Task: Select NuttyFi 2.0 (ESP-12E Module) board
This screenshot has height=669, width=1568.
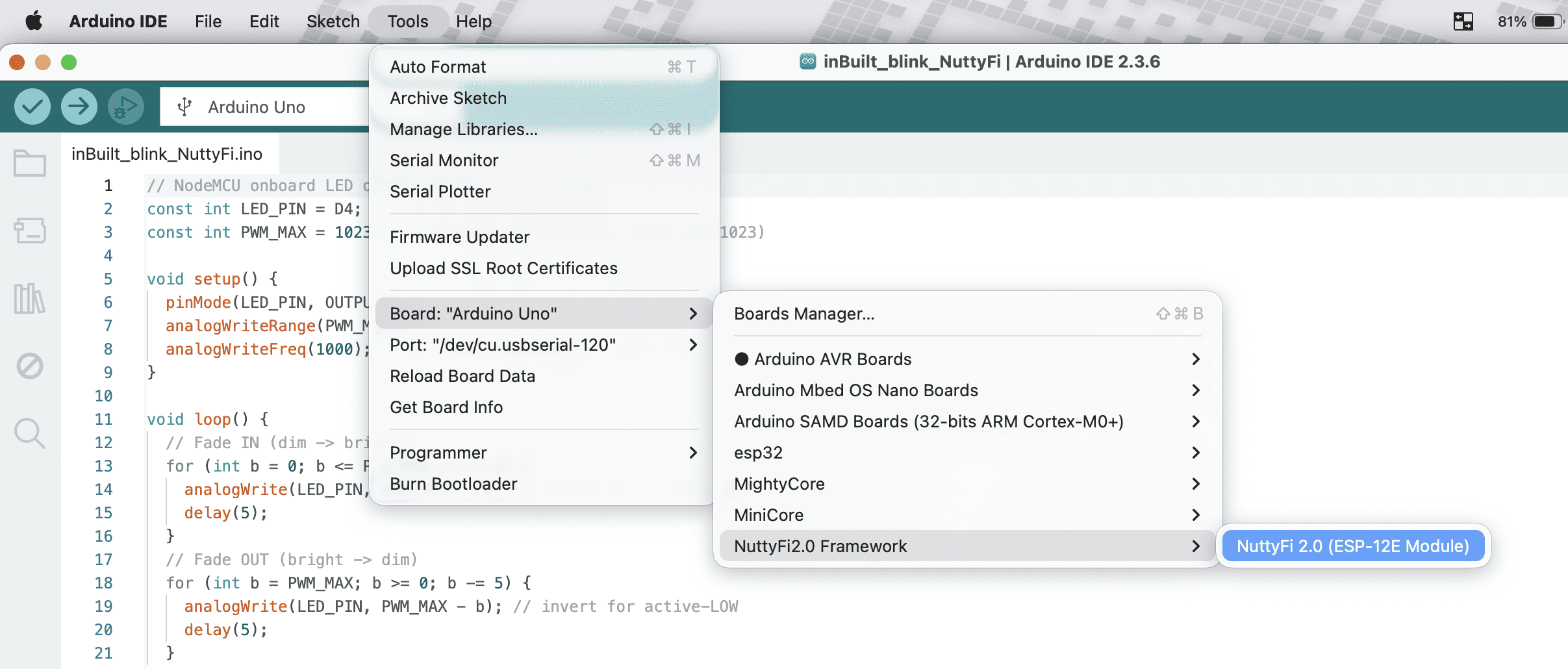Action: click(1352, 546)
